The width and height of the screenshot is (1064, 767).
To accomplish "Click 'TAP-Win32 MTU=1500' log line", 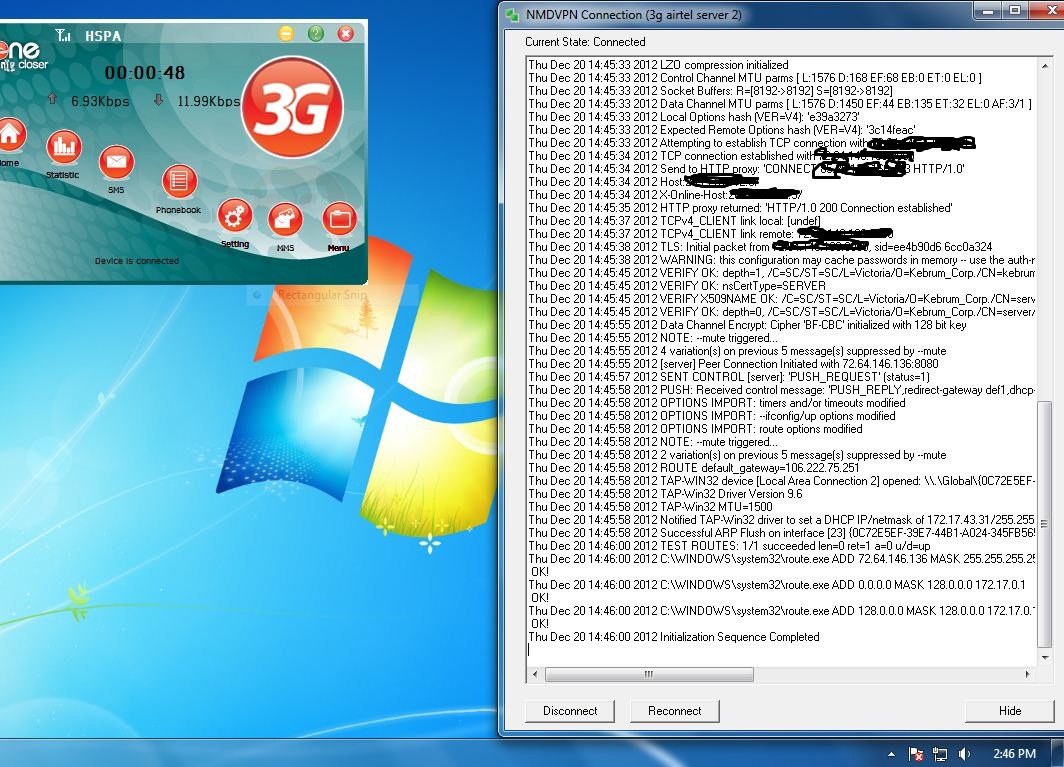I will (x=650, y=506).
